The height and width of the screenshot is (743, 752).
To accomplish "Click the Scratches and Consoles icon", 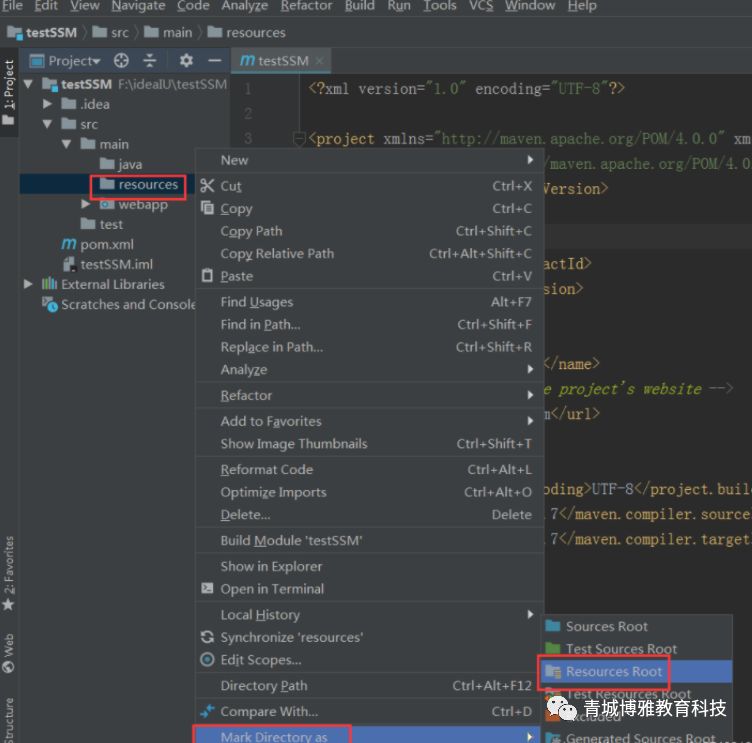I will click(x=50, y=304).
